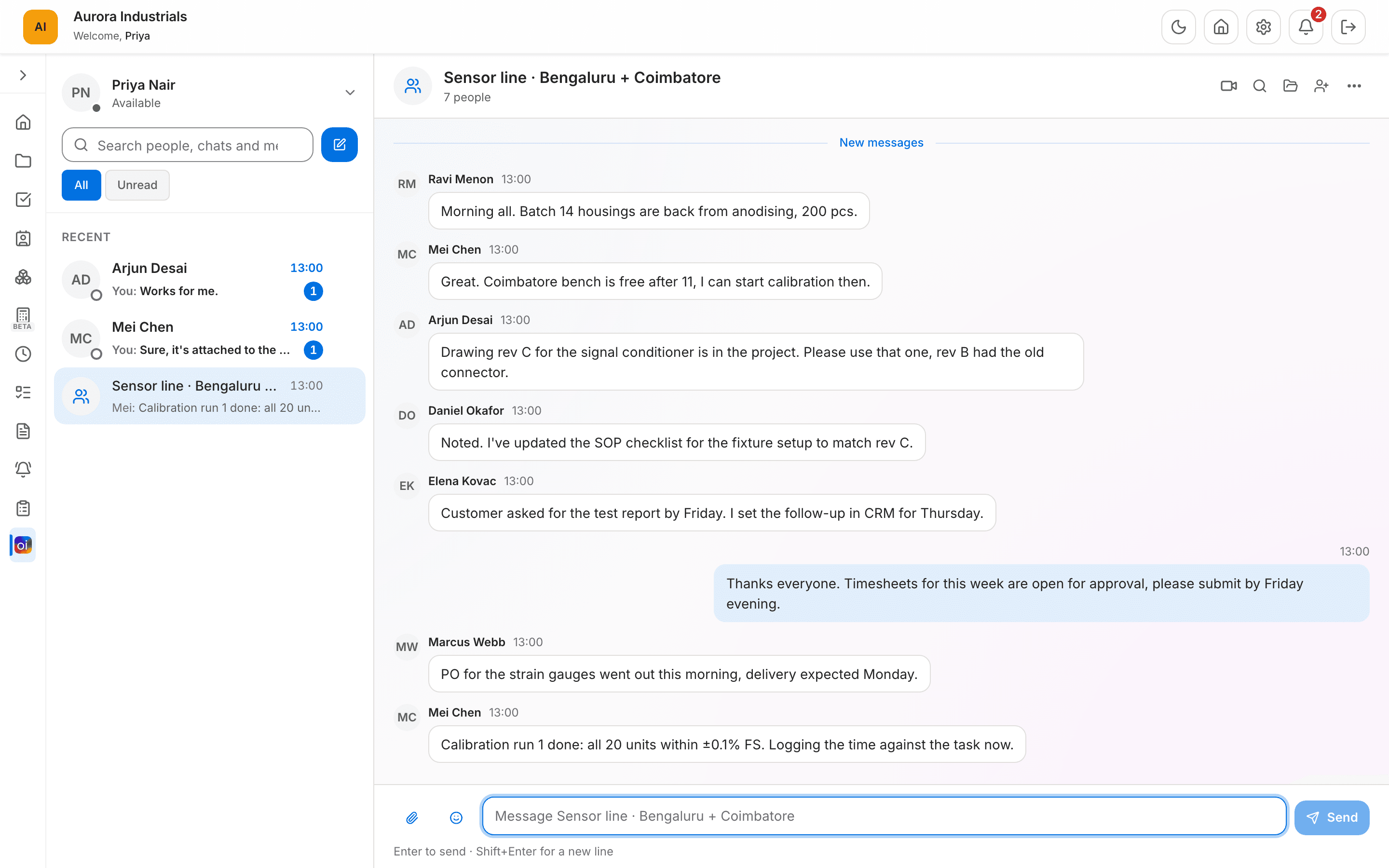1389x868 pixels.
Task: Open sidebar home icon
Action: [23, 122]
